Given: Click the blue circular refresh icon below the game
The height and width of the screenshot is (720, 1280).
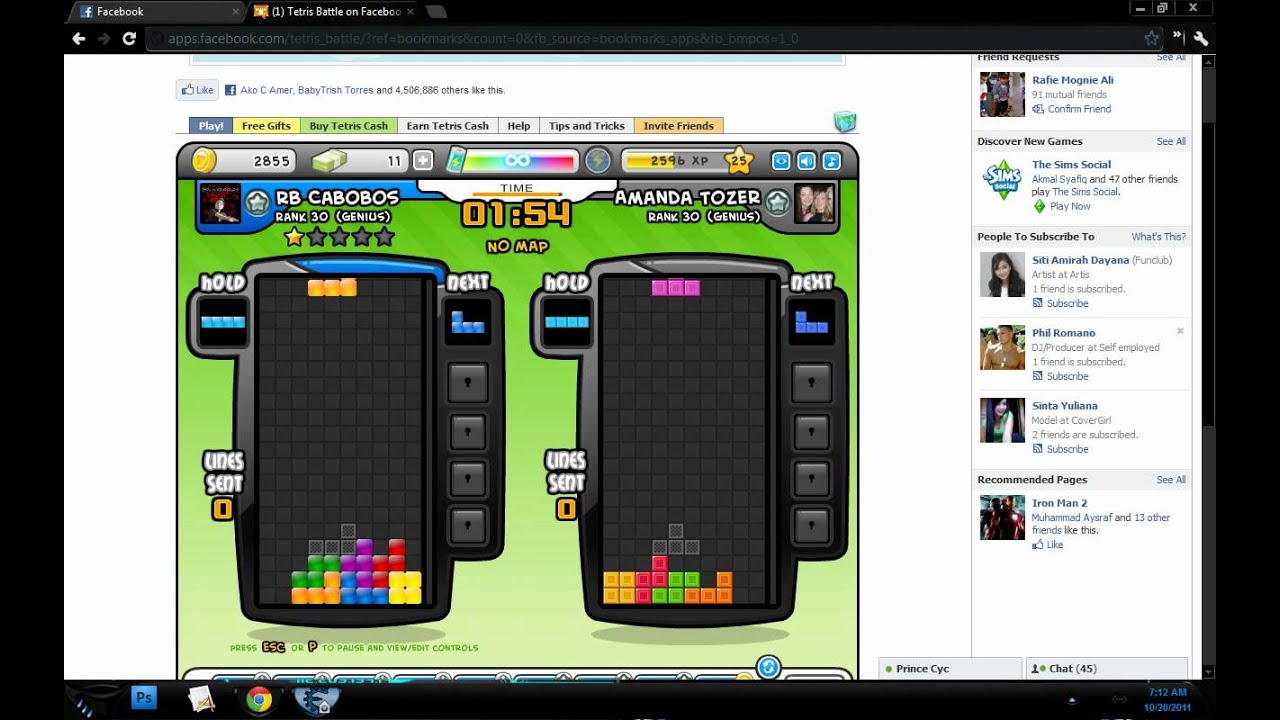Looking at the screenshot, I should click(768, 667).
